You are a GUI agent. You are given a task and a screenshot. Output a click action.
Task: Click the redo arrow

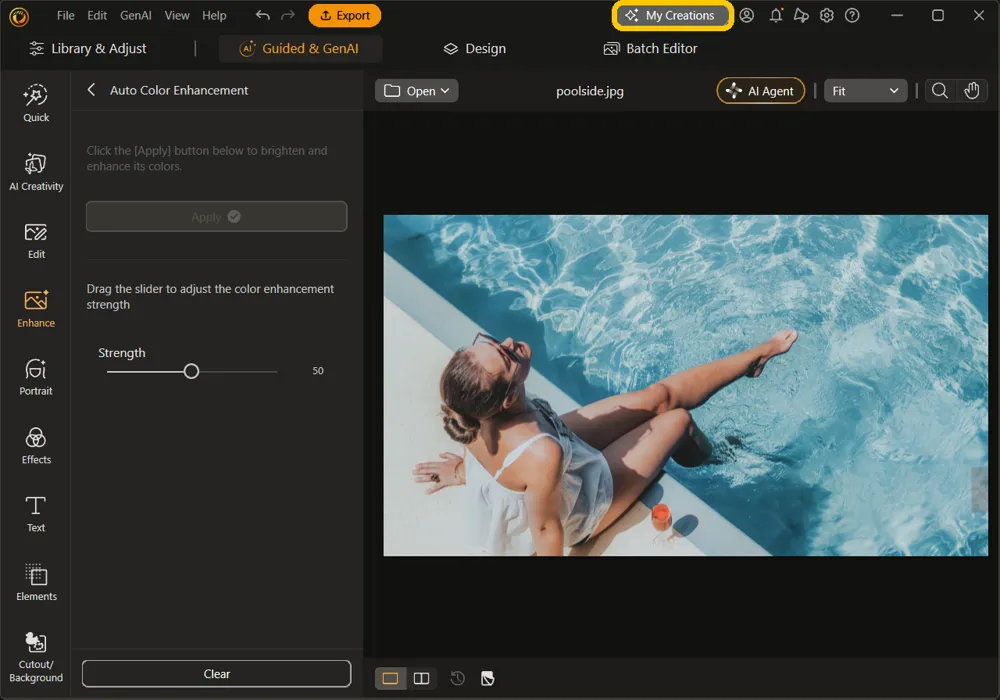point(288,15)
